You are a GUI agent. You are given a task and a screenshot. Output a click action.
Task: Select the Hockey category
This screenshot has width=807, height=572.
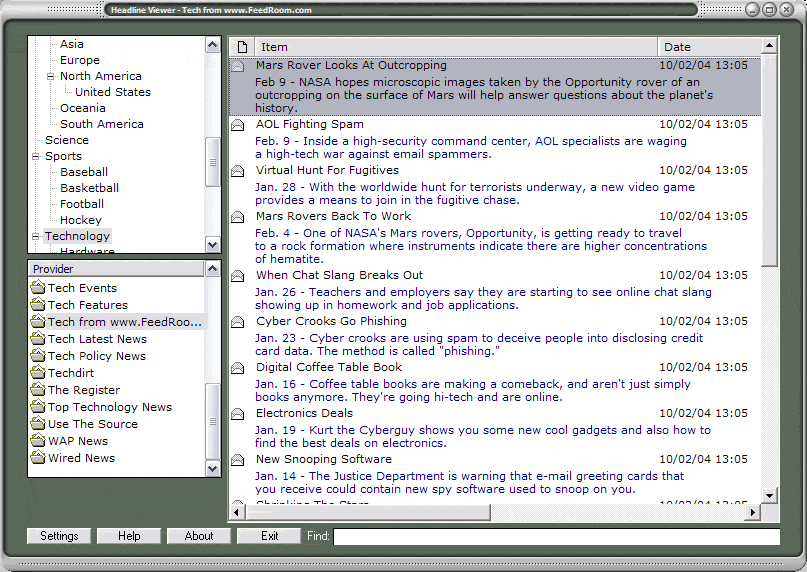(81, 220)
